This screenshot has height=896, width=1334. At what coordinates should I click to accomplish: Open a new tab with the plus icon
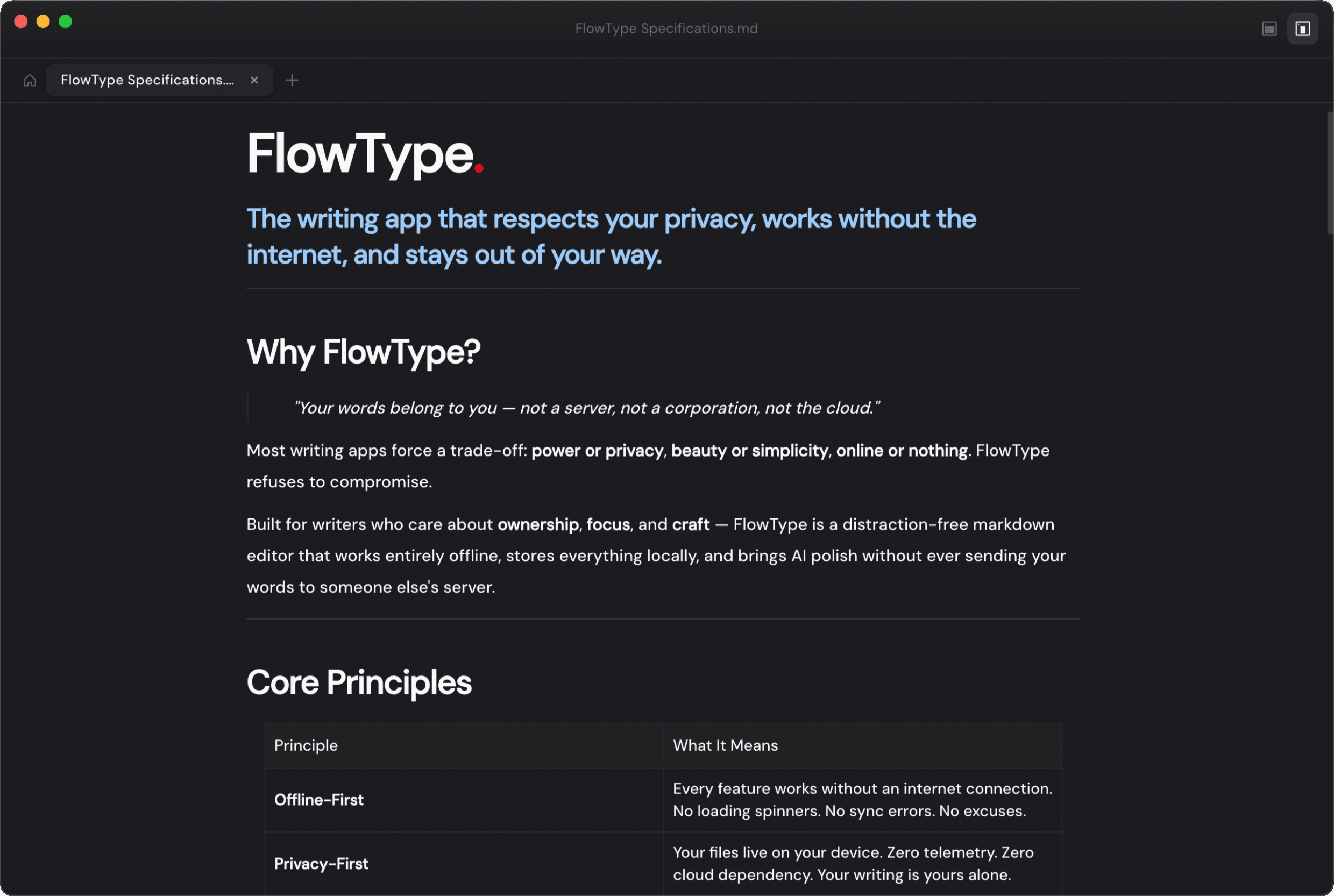tap(292, 80)
